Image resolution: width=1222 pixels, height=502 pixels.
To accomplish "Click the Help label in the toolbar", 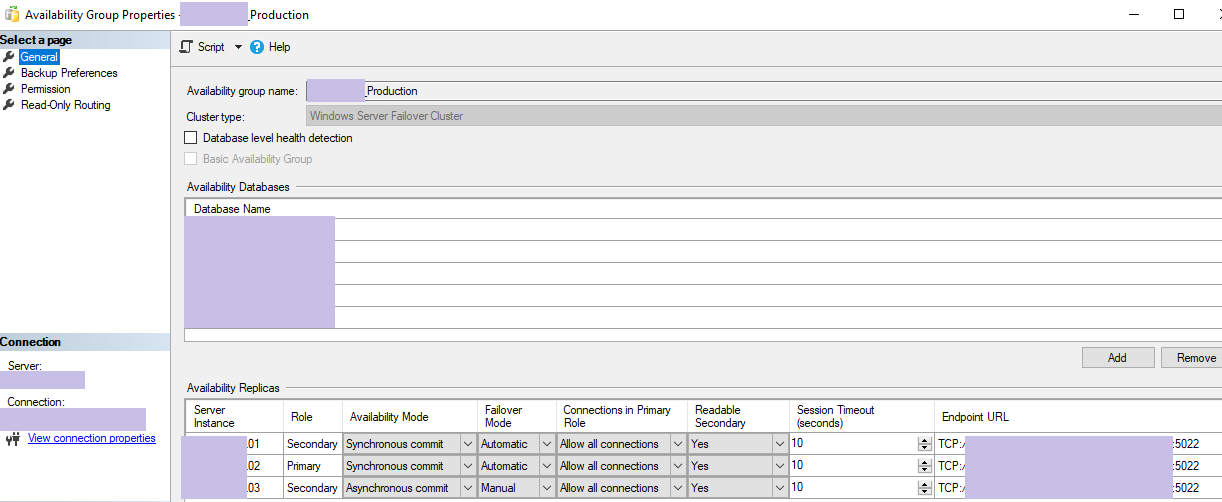I will point(280,47).
